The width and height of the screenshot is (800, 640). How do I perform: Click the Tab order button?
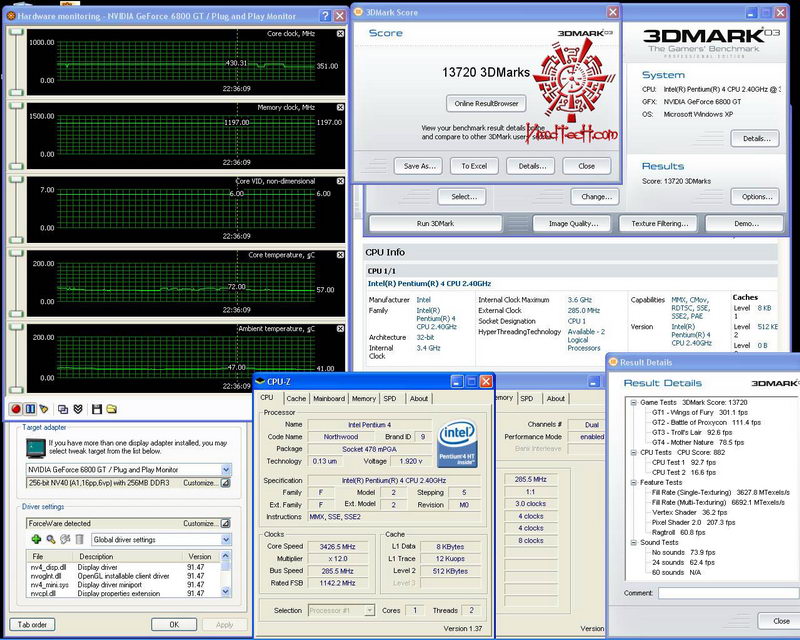(x=32, y=625)
